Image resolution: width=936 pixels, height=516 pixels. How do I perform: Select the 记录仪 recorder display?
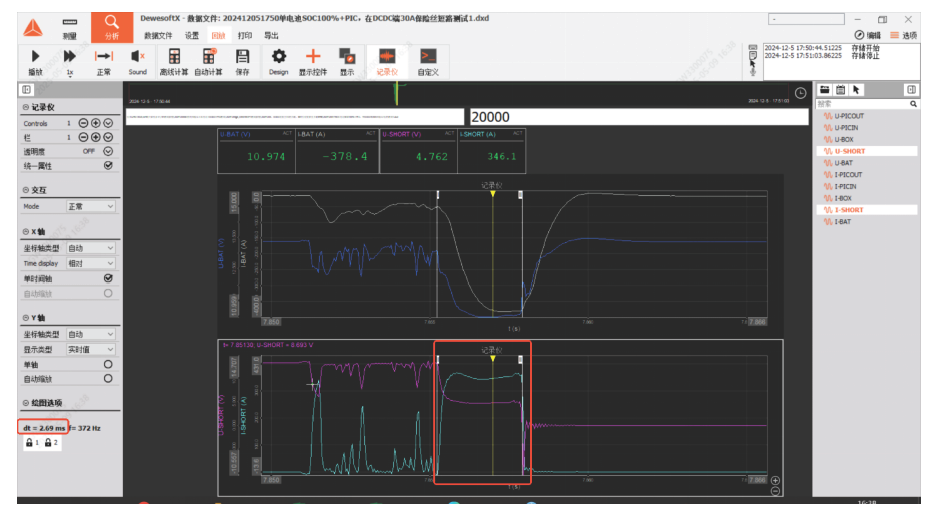point(387,62)
